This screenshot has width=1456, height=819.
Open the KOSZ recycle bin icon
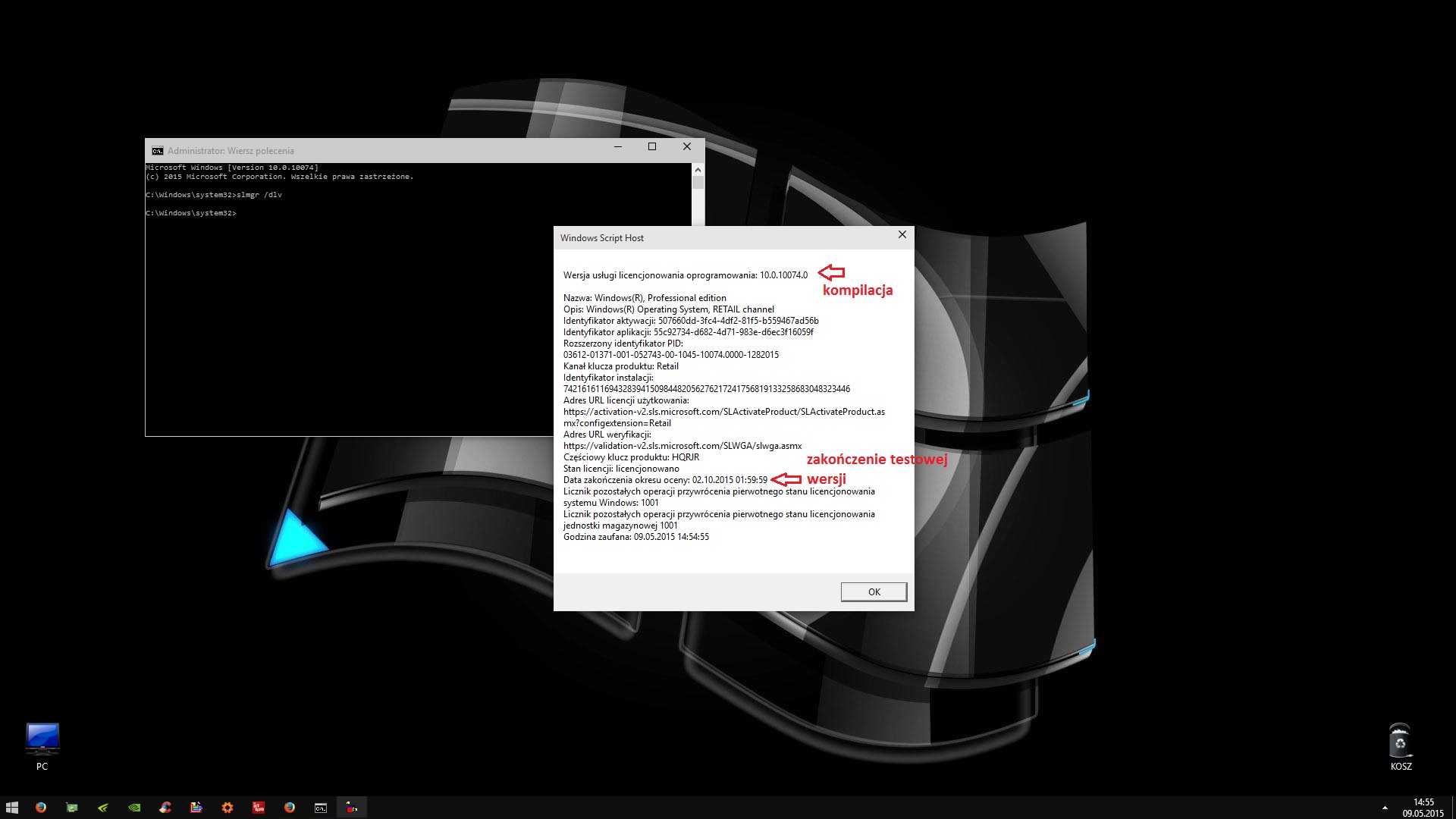1400,742
